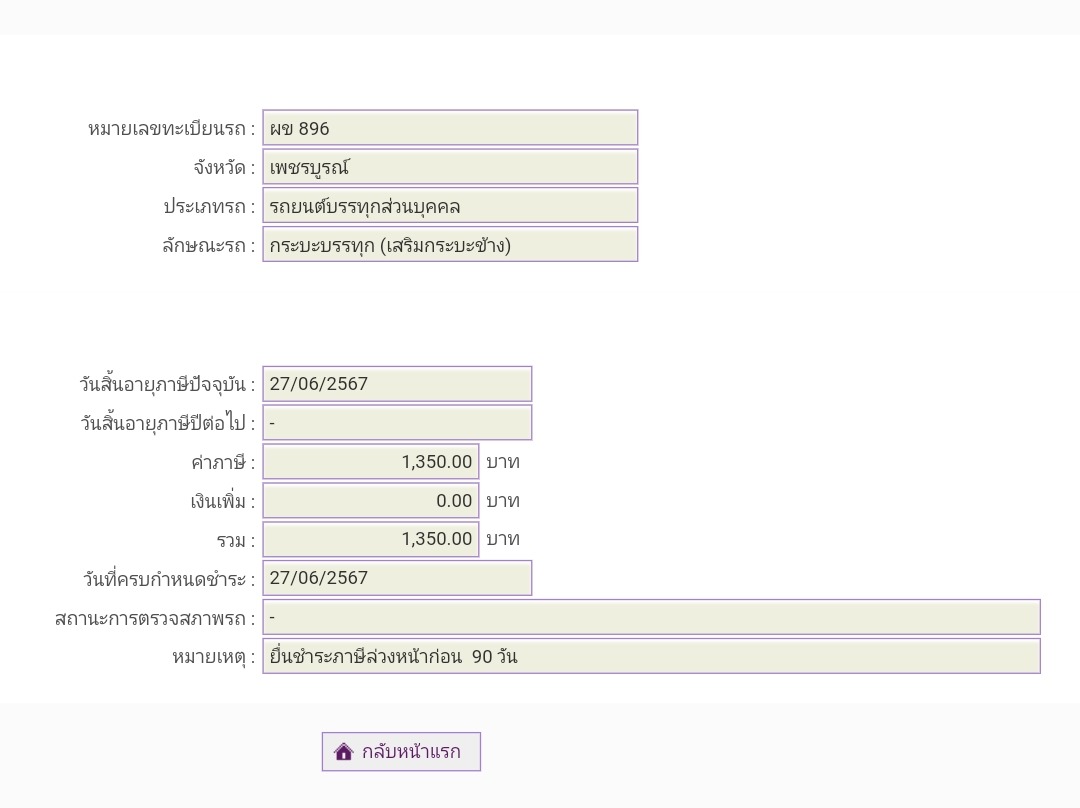Click the current tax expiry date field
The image size is (1080, 808).
point(397,384)
